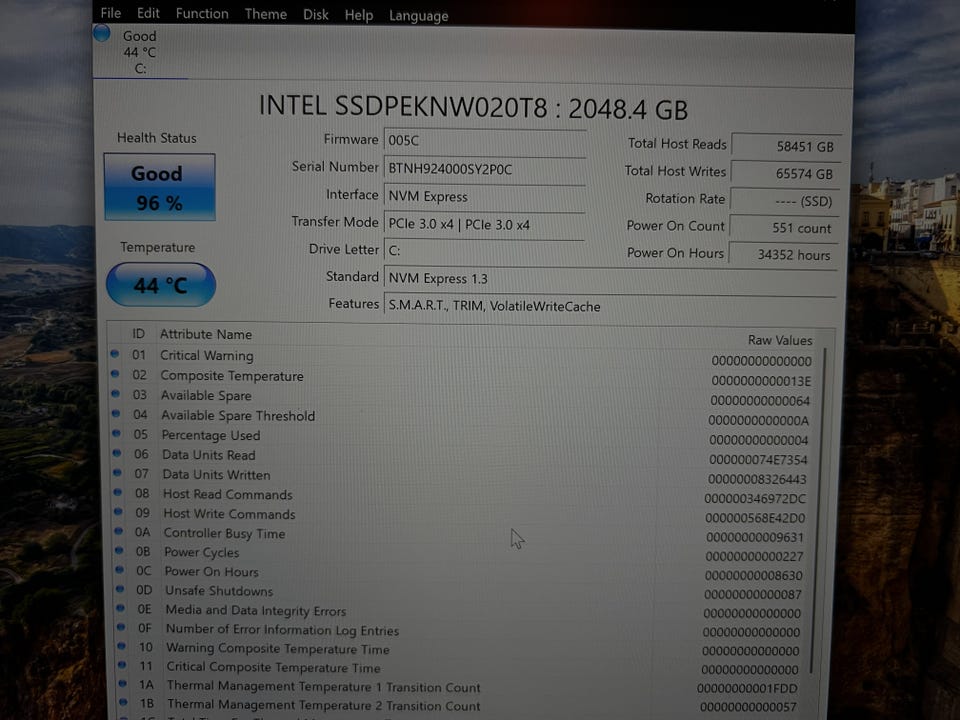Click the status icon beside Unsafe Shutdowns
The image size is (960, 720).
click(x=118, y=590)
